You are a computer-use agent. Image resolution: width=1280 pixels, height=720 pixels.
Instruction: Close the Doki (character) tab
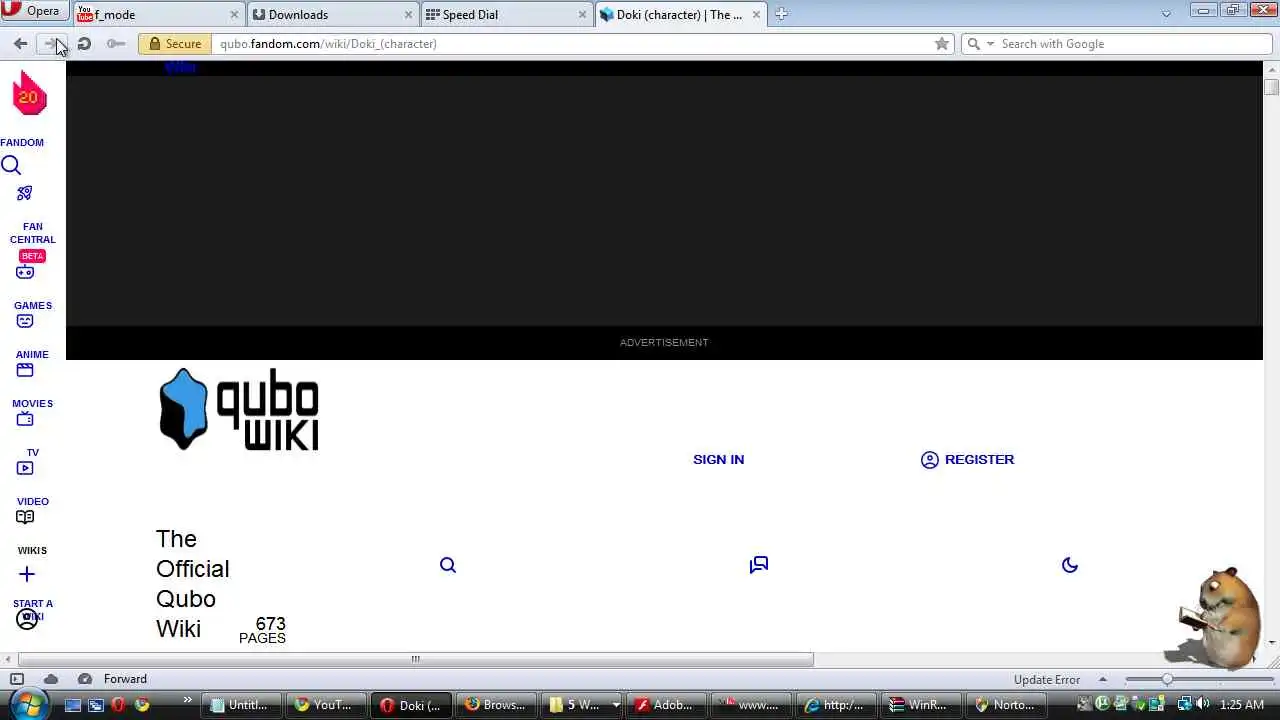coord(756,14)
